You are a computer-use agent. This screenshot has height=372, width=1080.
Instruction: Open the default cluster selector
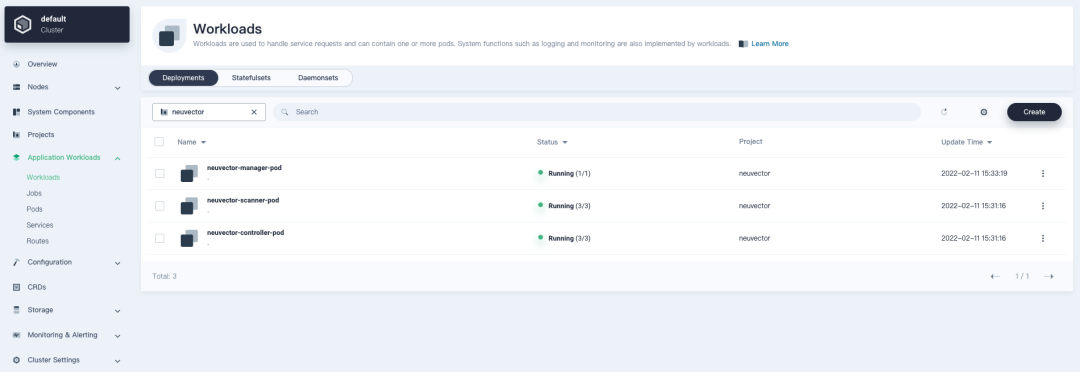coord(67,24)
